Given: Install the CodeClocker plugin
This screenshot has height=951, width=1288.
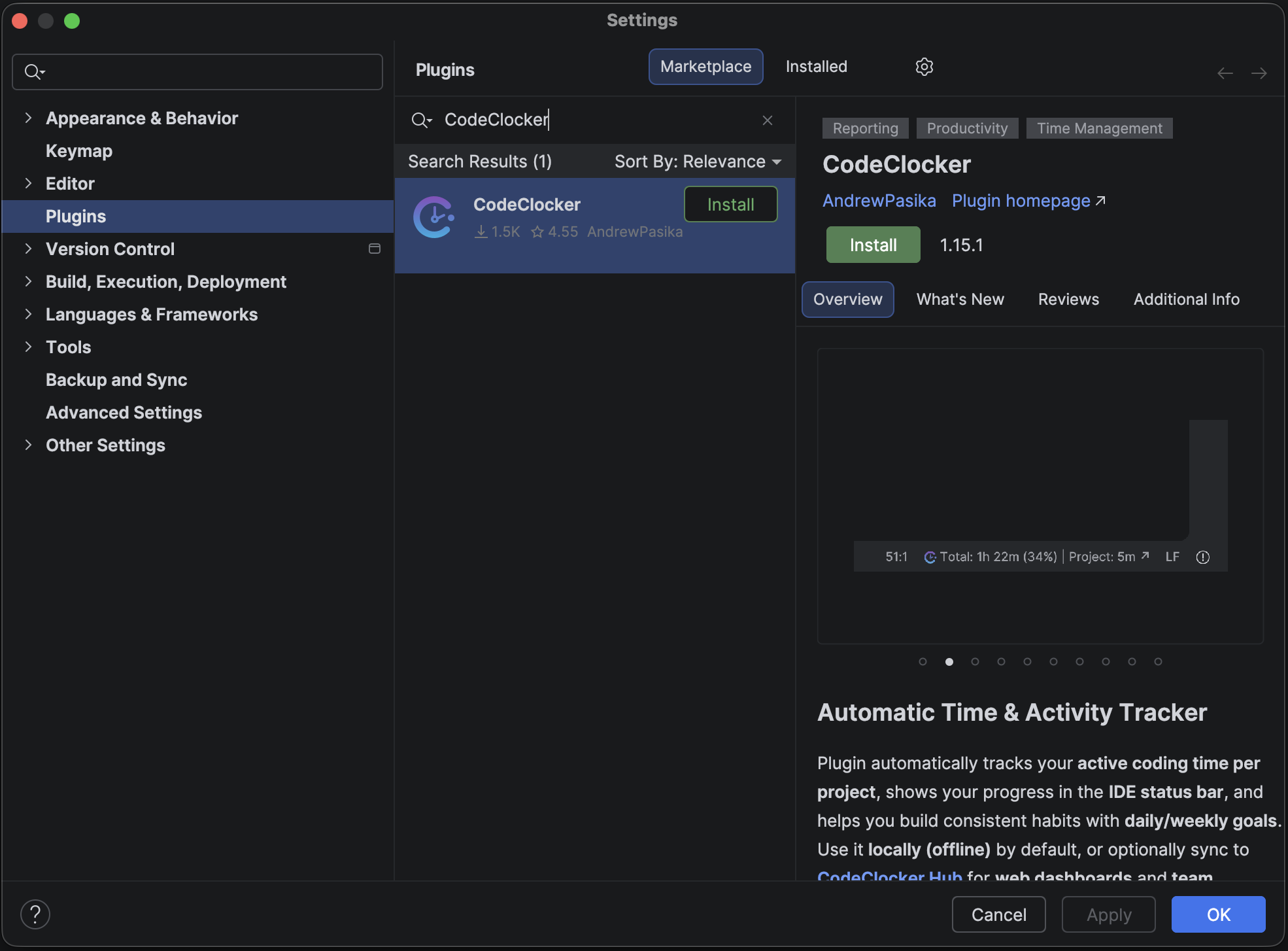Looking at the screenshot, I should [873, 244].
